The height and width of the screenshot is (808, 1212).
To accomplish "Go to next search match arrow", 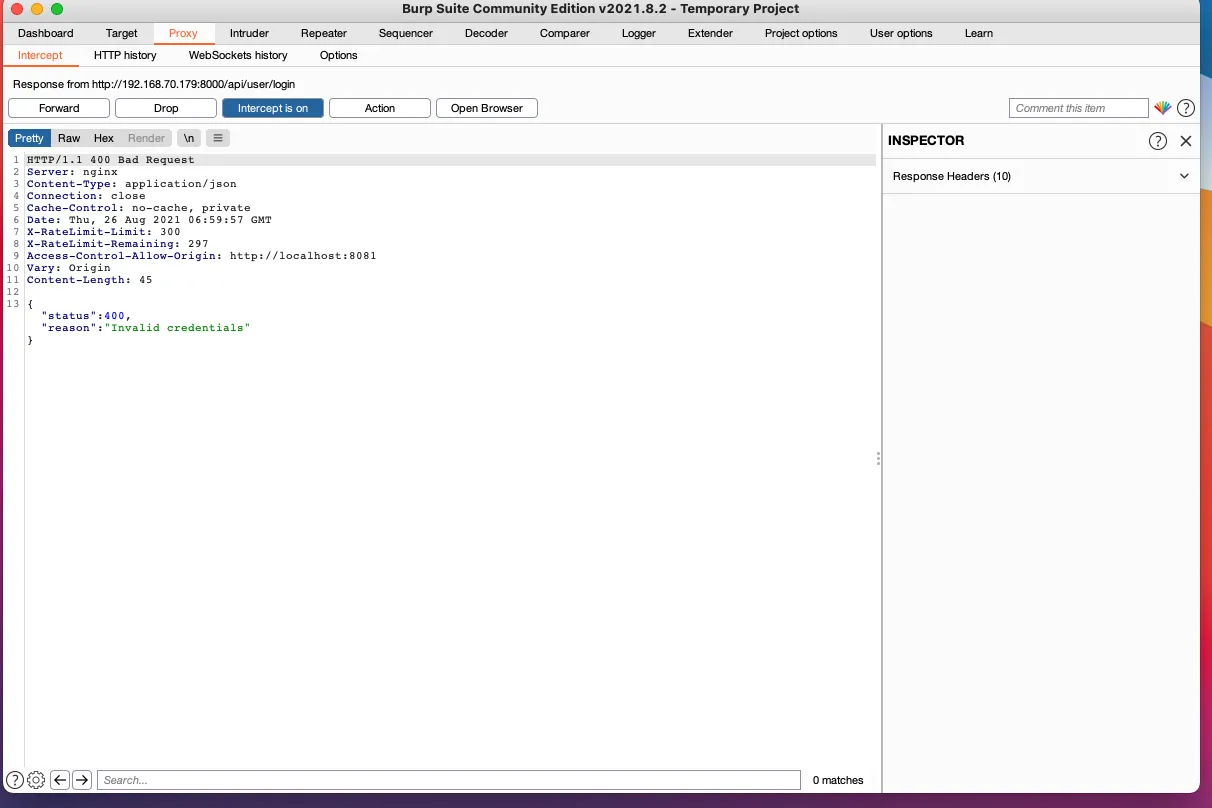I will (x=82, y=780).
